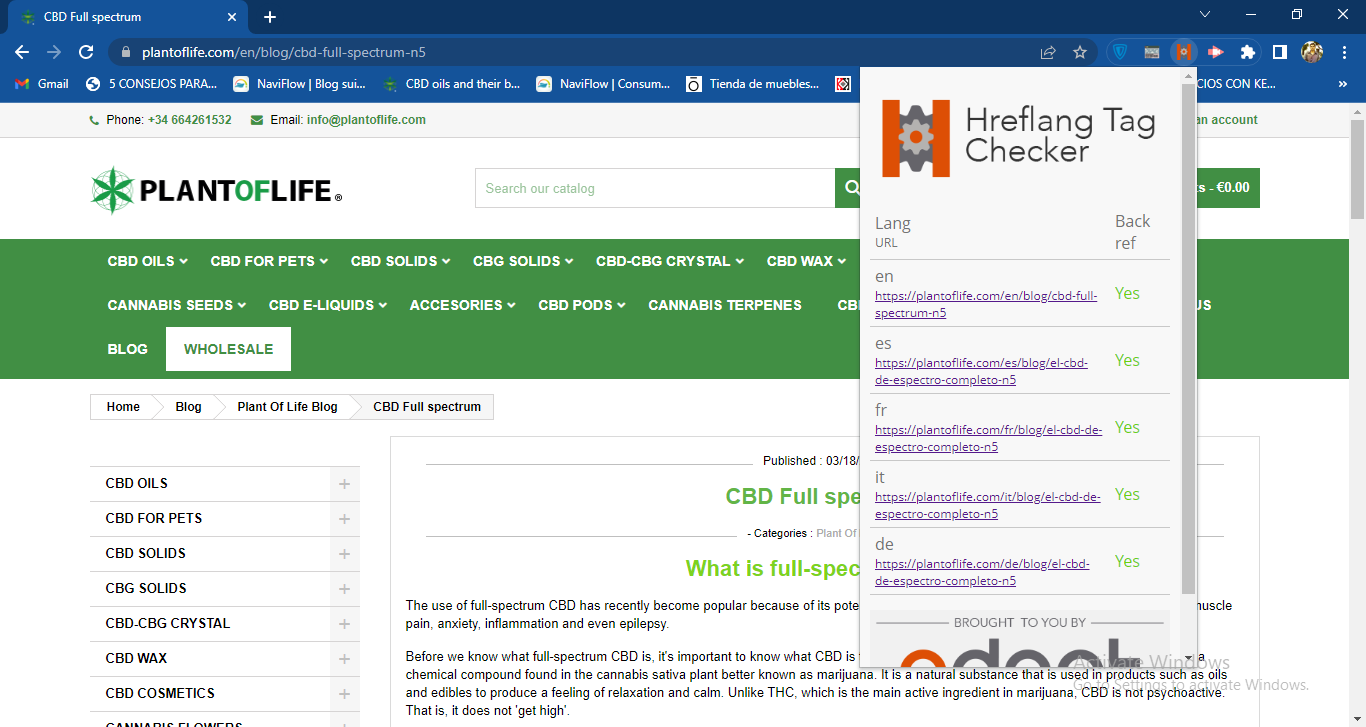The width and height of the screenshot is (1366, 727).
Task: Expand the CBG SOLIDS nav menu
Action: coord(523,261)
